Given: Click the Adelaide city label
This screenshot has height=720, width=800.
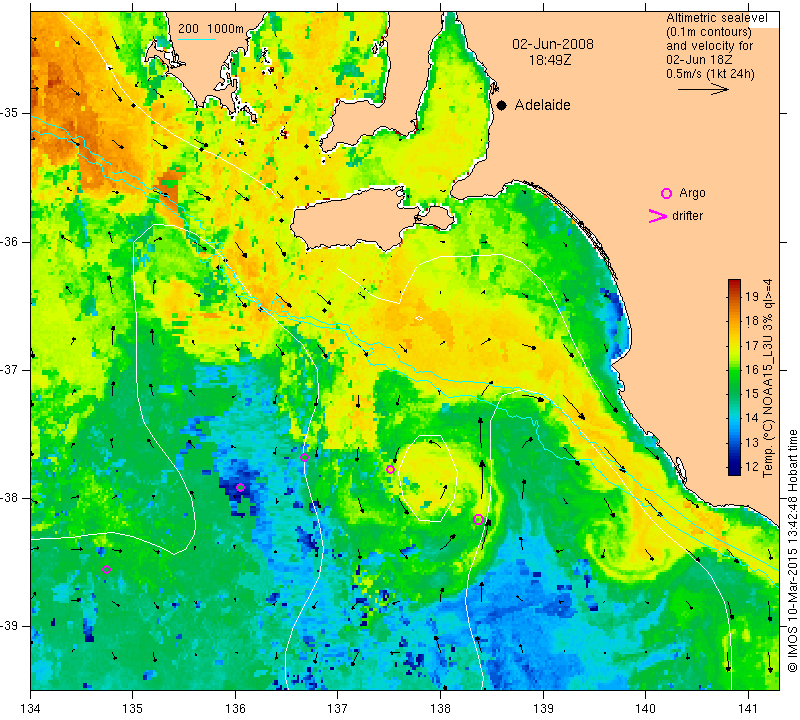Looking at the screenshot, I should (542, 105).
